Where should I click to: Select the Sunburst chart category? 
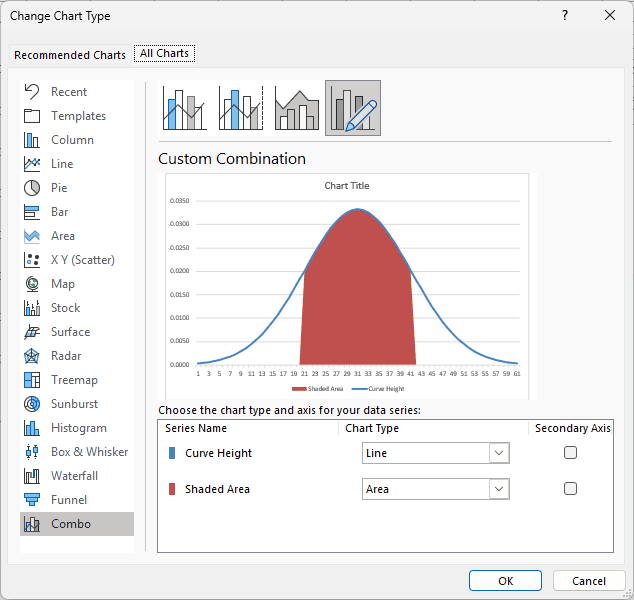pyautogui.click(x=77, y=404)
